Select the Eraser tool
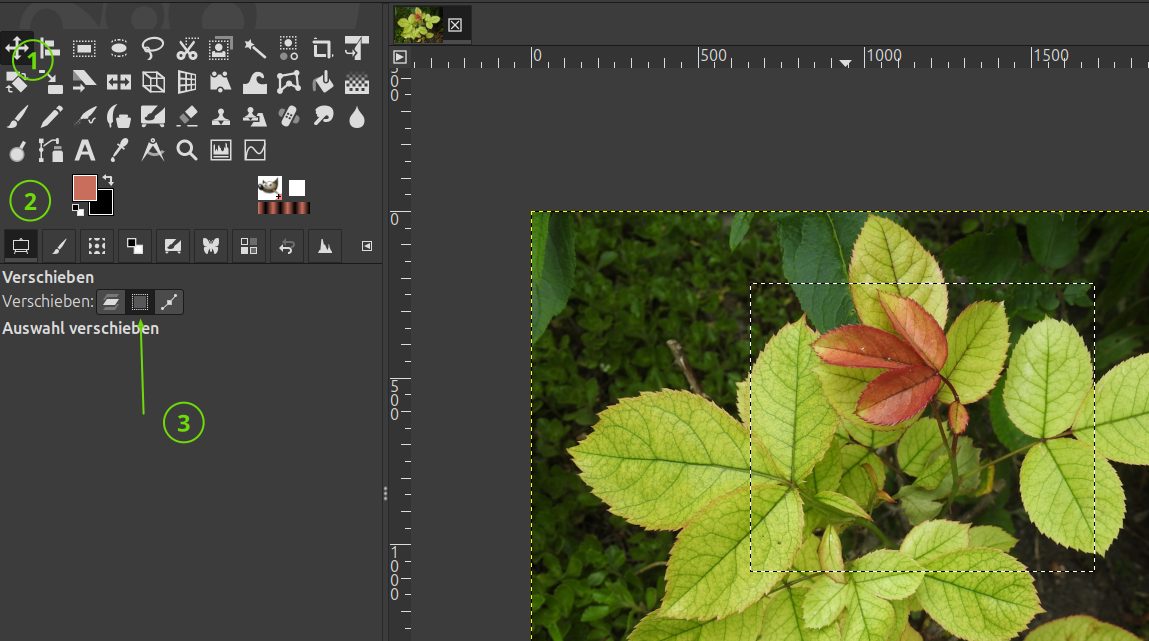This screenshot has height=641, width=1149. pyautogui.click(x=187, y=116)
